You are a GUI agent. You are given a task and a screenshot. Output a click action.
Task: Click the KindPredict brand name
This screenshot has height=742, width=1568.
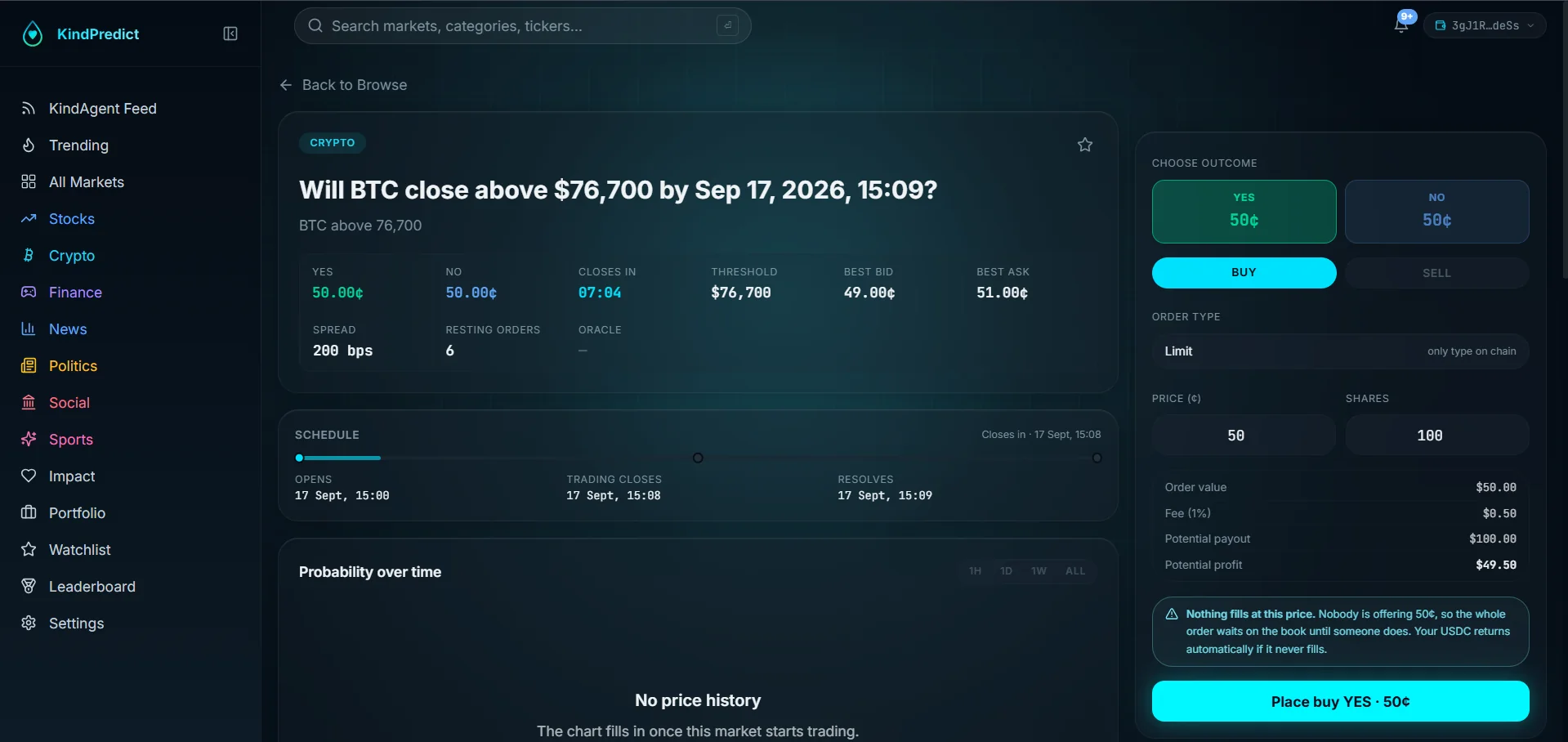coord(98,34)
